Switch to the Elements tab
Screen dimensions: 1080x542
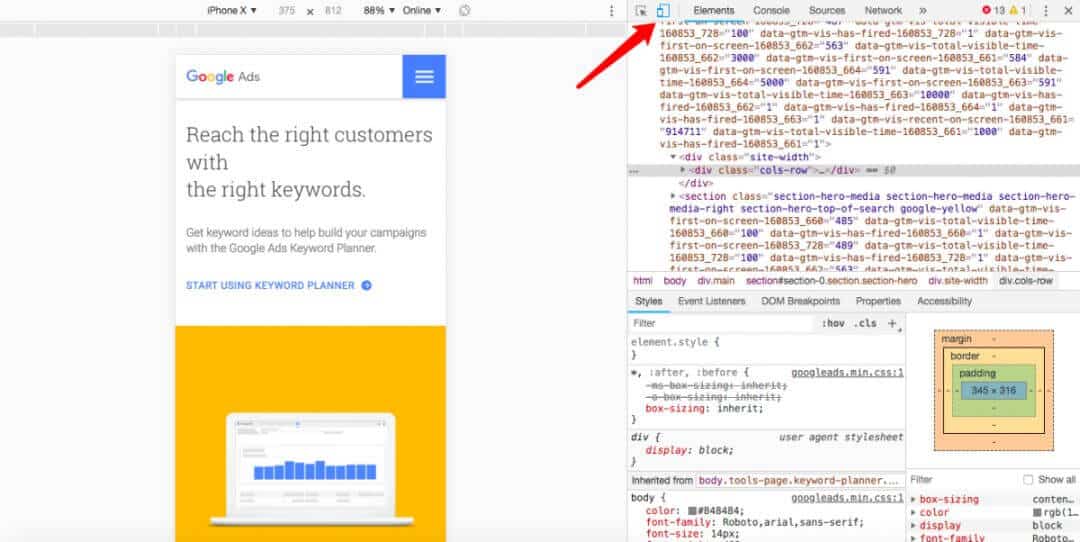pyautogui.click(x=714, y=10)
